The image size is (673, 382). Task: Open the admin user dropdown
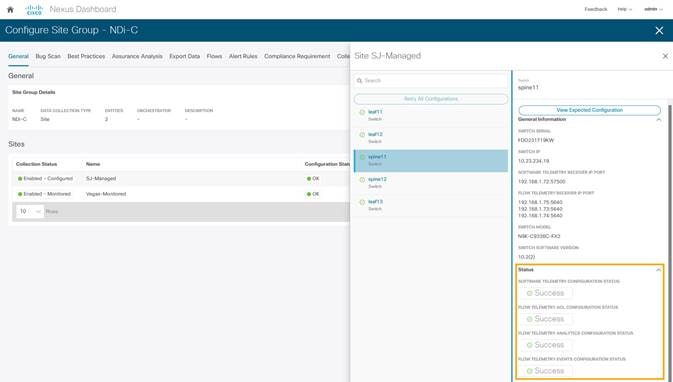coord(653,9)
